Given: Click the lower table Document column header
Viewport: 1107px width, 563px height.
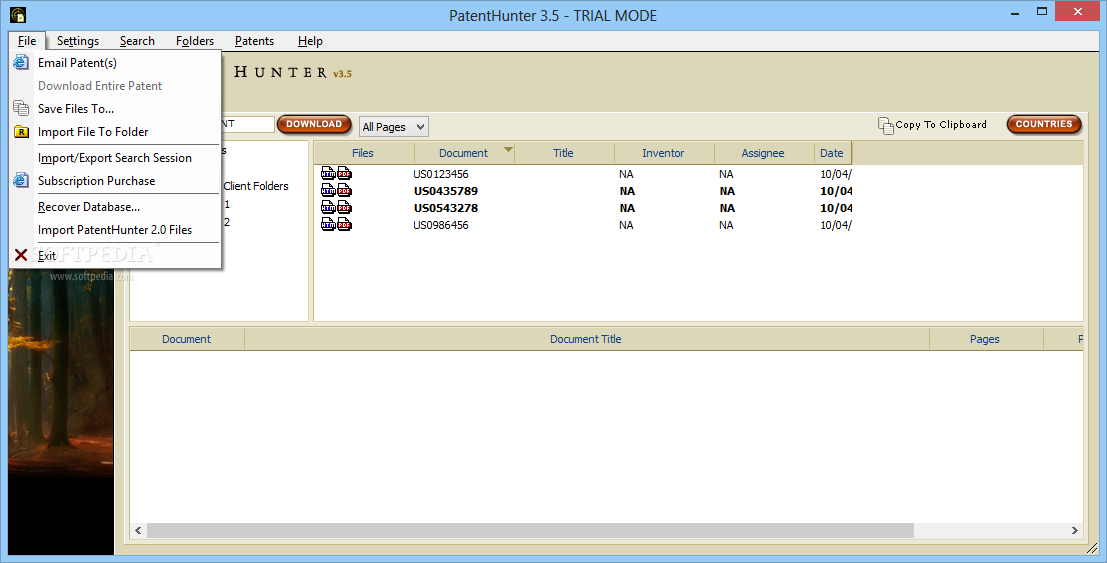Looking at the screenshot, I should [x=186, y=339].
